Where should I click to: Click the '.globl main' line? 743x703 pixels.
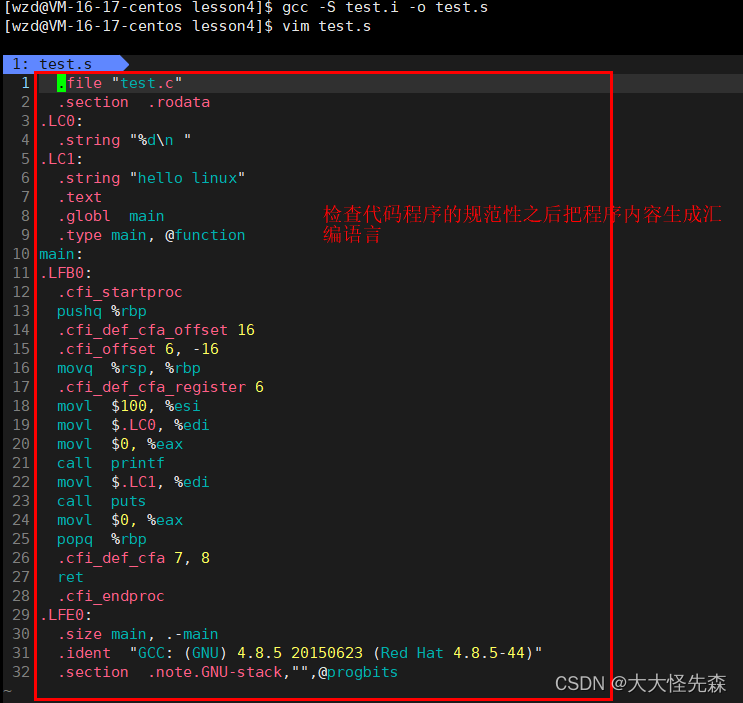111,216
